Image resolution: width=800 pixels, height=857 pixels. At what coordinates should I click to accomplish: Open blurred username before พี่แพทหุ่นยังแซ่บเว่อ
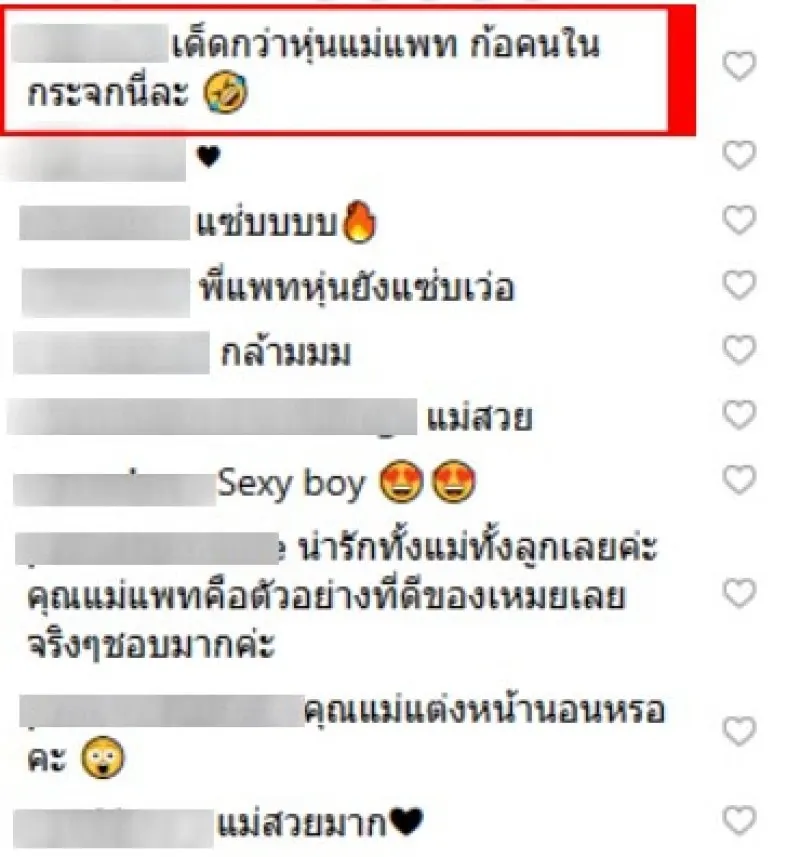pyautogui.click(x=106, y=292)
